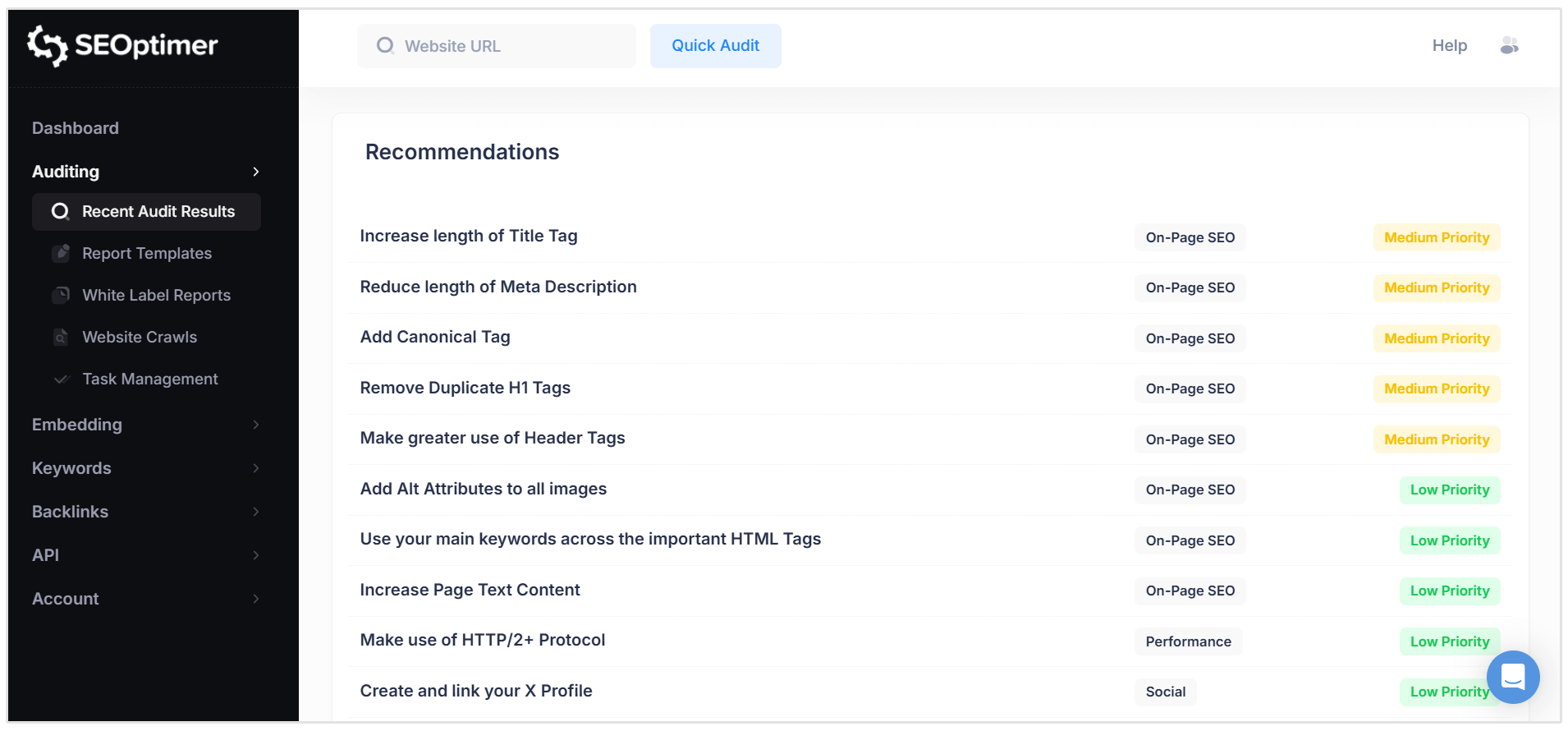Go to Dashboard
This screenshot has height=731, width=1568.
pyautogui.click(x=76, y=128)
